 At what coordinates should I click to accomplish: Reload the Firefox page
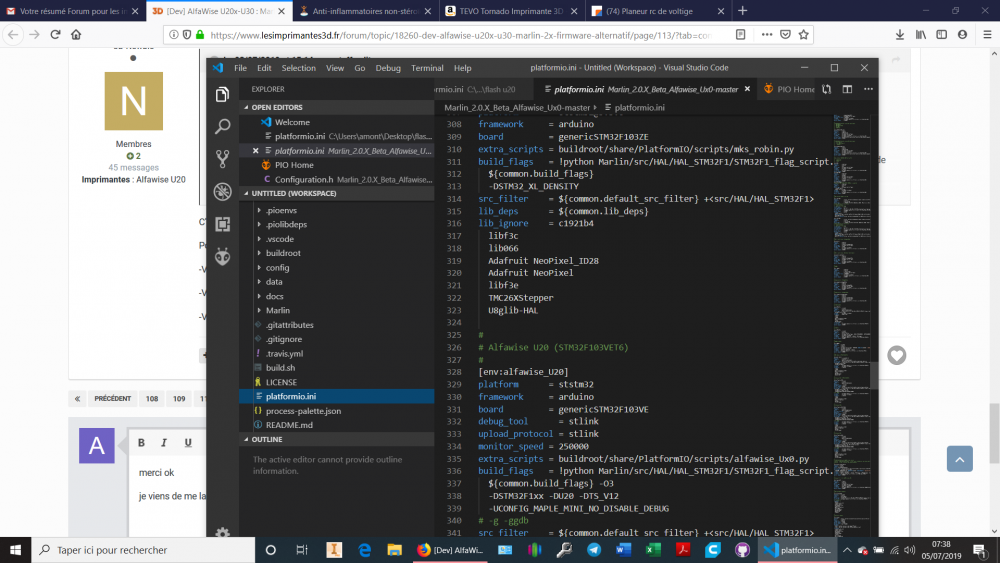tap(55, 34)
